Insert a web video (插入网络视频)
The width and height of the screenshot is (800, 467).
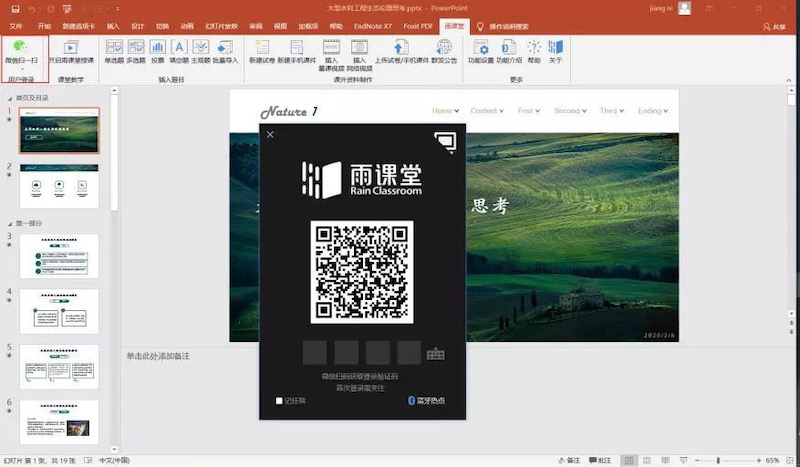[359, 55]
